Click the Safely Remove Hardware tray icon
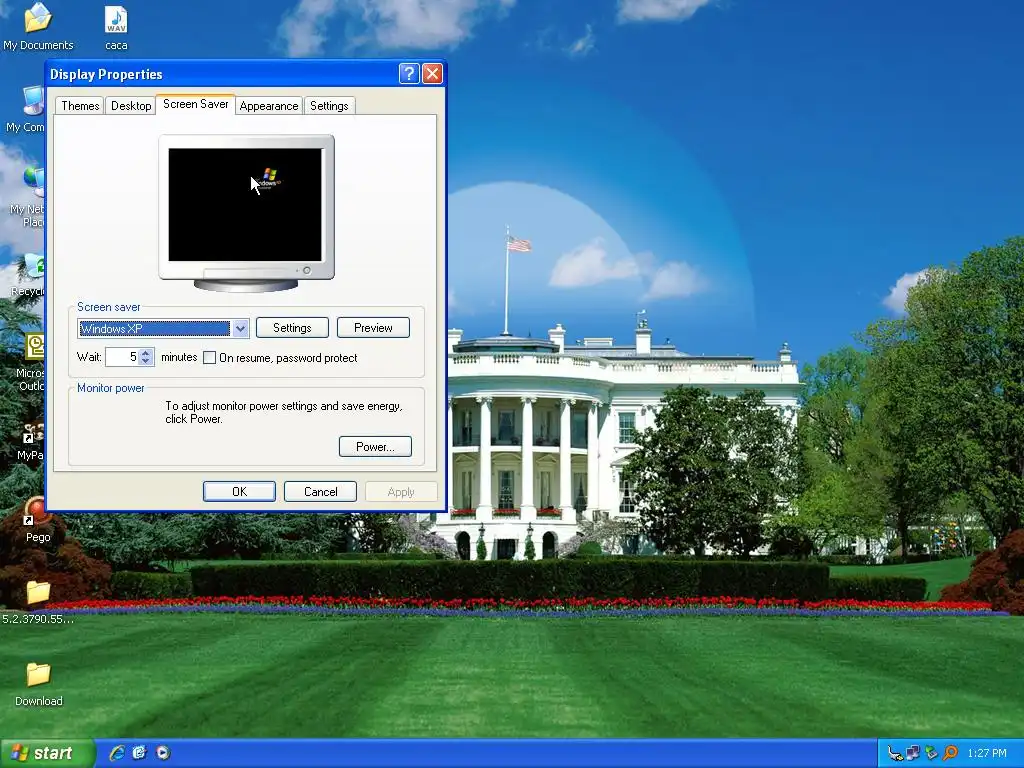Viewport: 1024px width, 768px height. (895, 754)
